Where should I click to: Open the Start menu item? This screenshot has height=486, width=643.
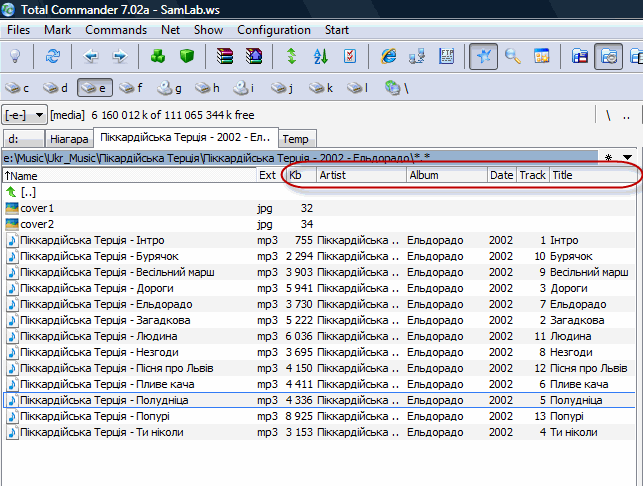(337, 30)
